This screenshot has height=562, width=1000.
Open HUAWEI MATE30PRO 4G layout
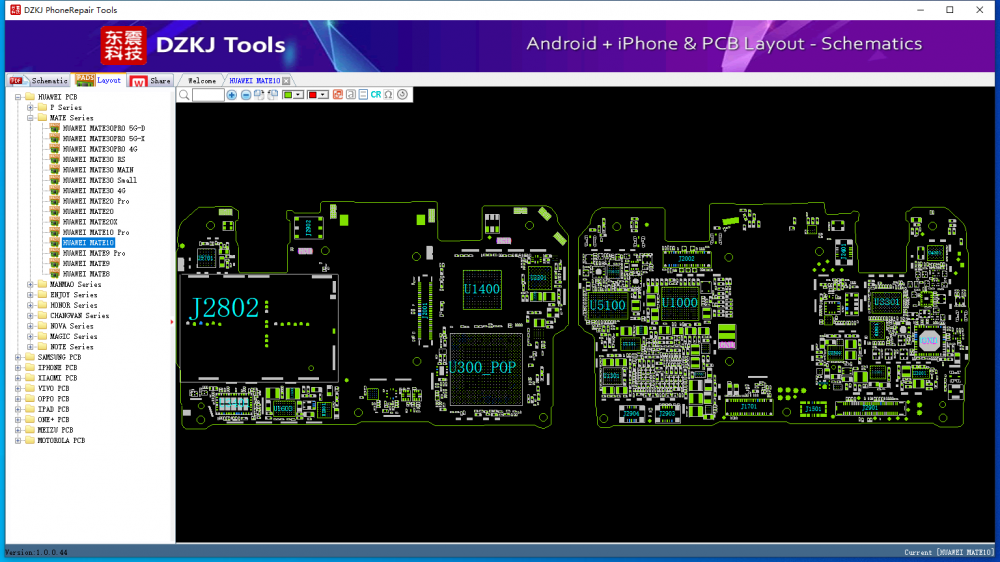tap(99, 149)
